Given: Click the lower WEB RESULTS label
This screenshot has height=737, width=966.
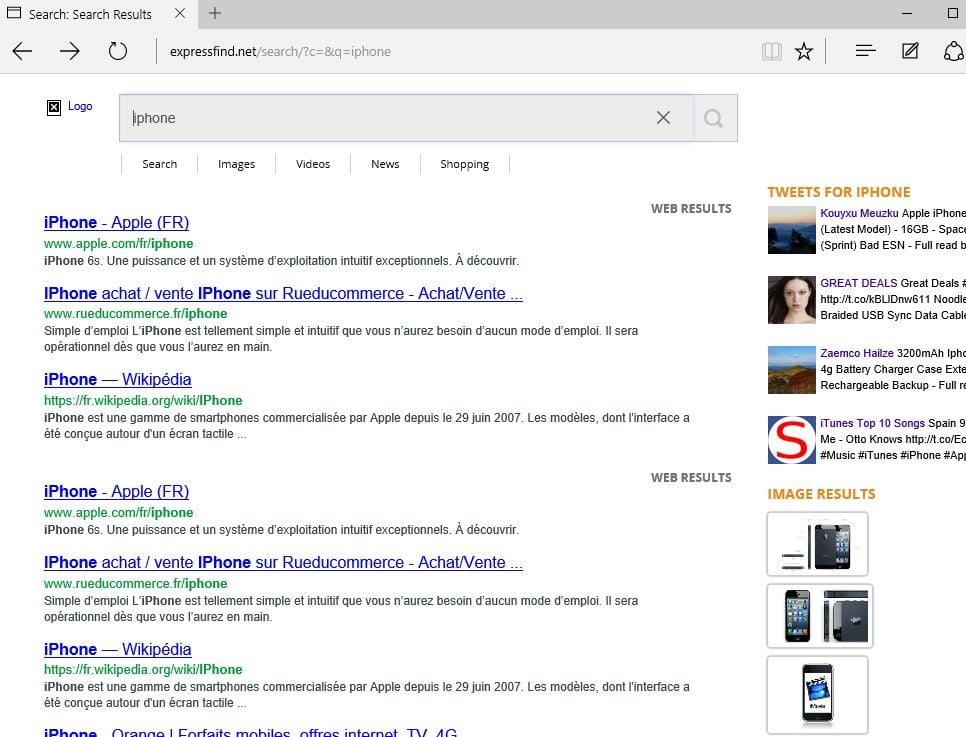Looking at the screenshot, I should tap(691, 478).
